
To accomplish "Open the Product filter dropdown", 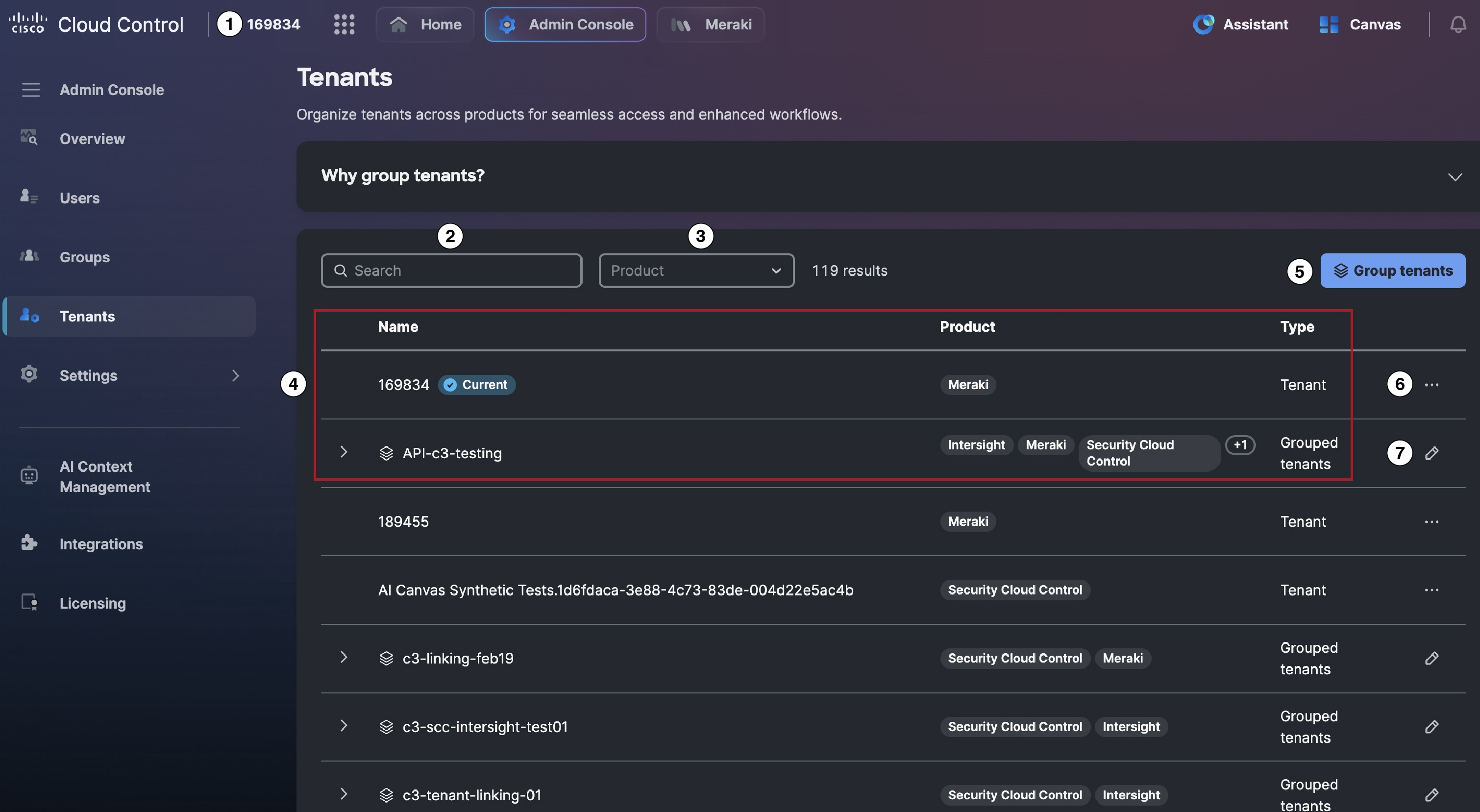I will [696, 270].
